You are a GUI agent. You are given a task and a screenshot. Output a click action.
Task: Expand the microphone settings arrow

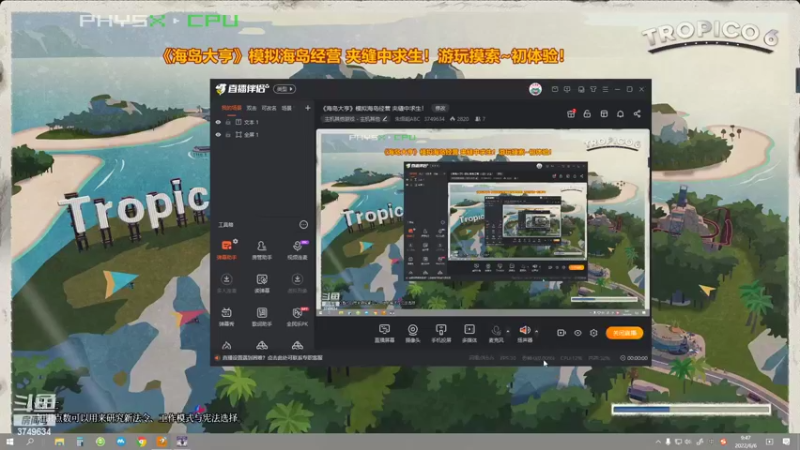[x=508, y=332]
